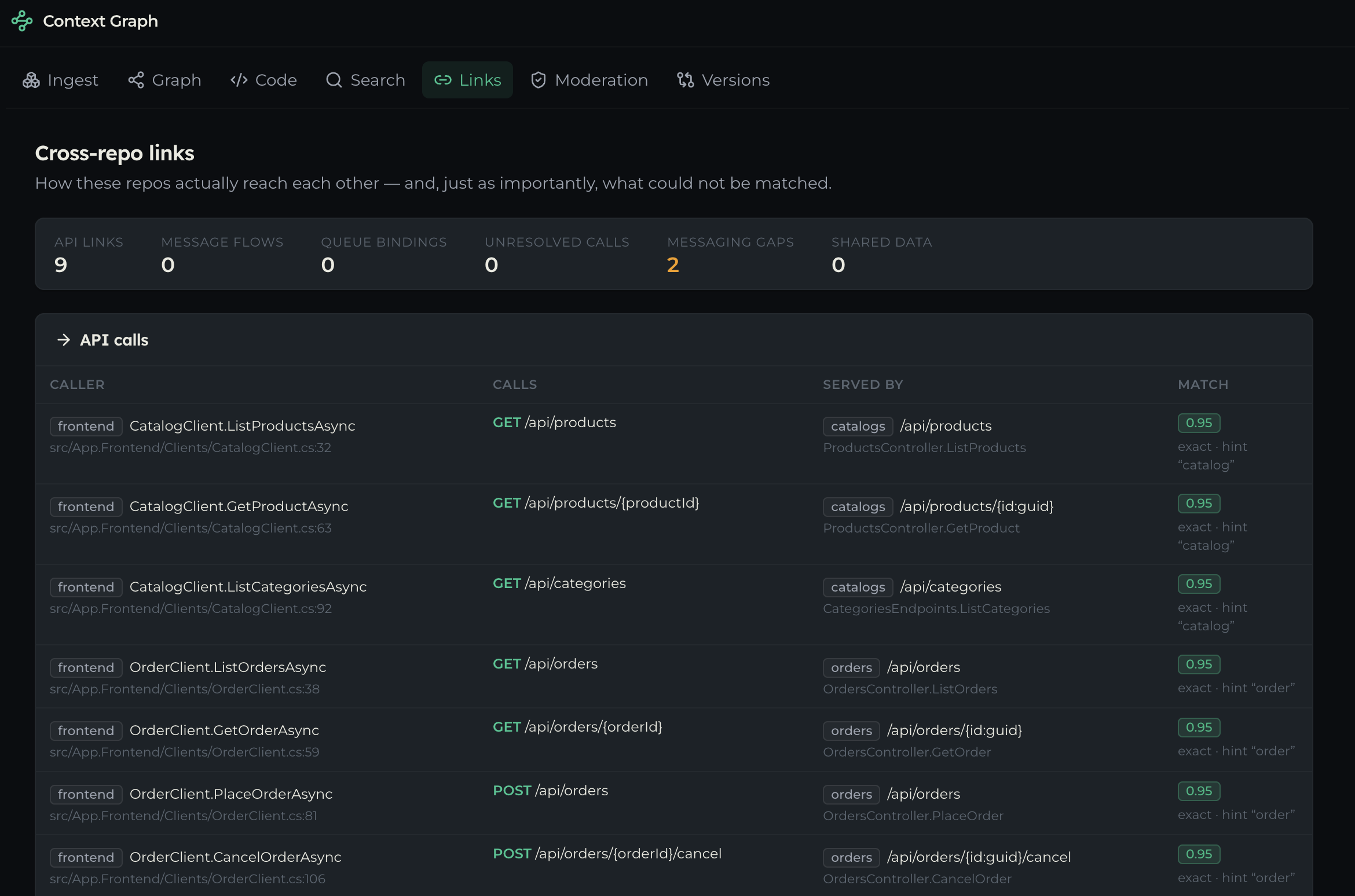Click CategoriesEndpoints.ListCategories handler
Image resolution: width=1355 pixels, height=896 pixels.
936,609
